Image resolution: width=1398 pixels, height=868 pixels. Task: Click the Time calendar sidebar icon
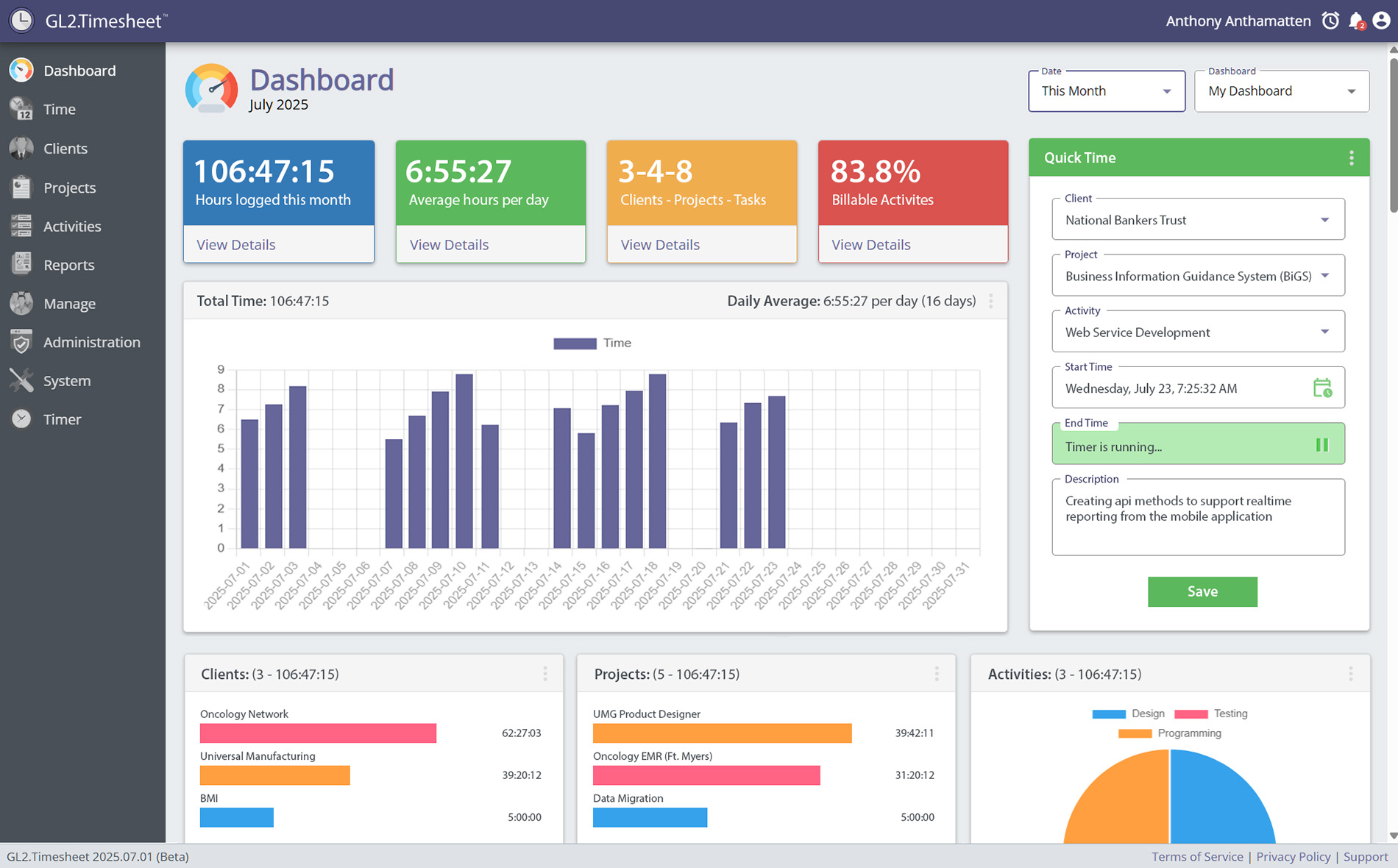(21, 109)
